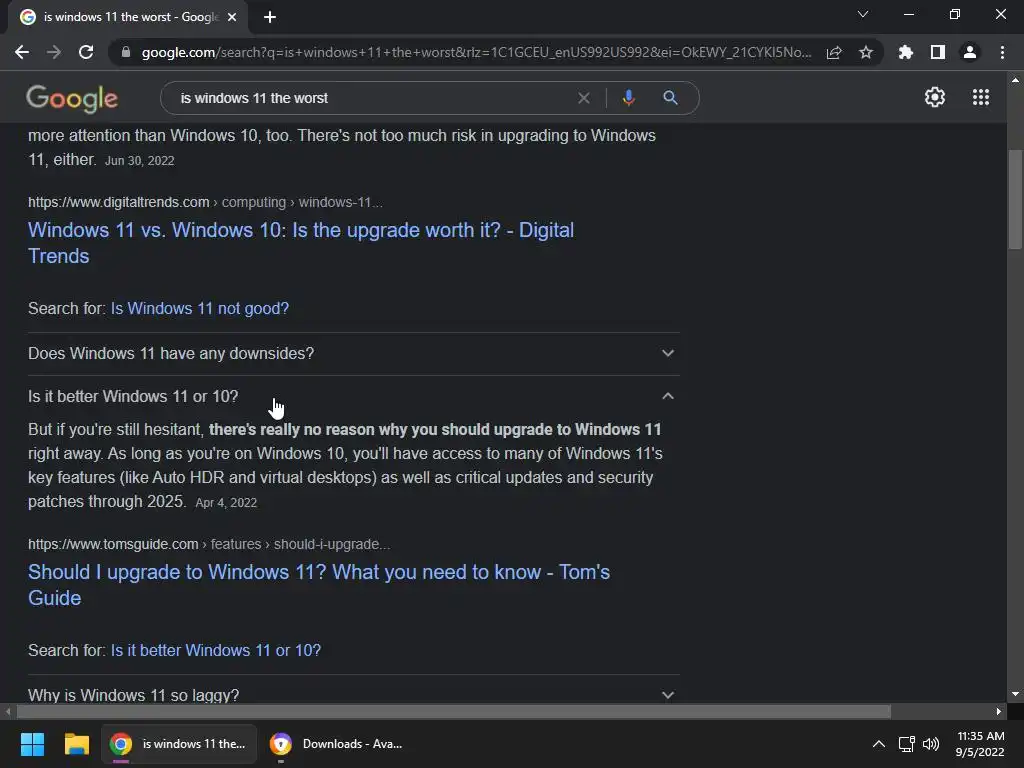Open File Explorer from taskbar
This screenshot has width=1024, height=768.
pos(76,744)
